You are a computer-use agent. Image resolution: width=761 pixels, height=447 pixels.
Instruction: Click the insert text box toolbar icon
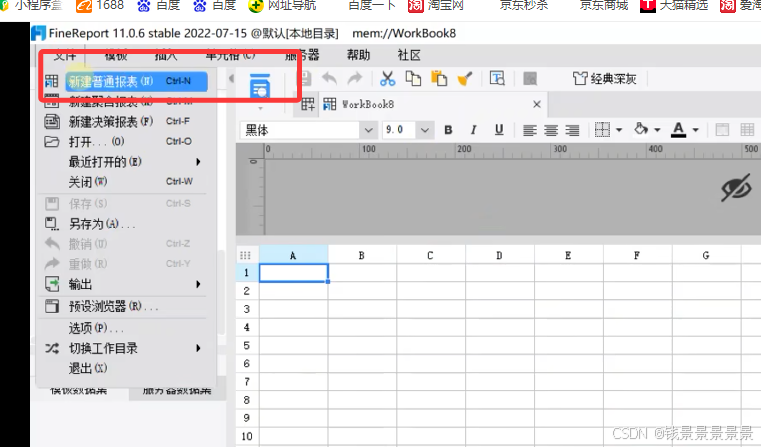pyautogui.click(x=497, y=79)
